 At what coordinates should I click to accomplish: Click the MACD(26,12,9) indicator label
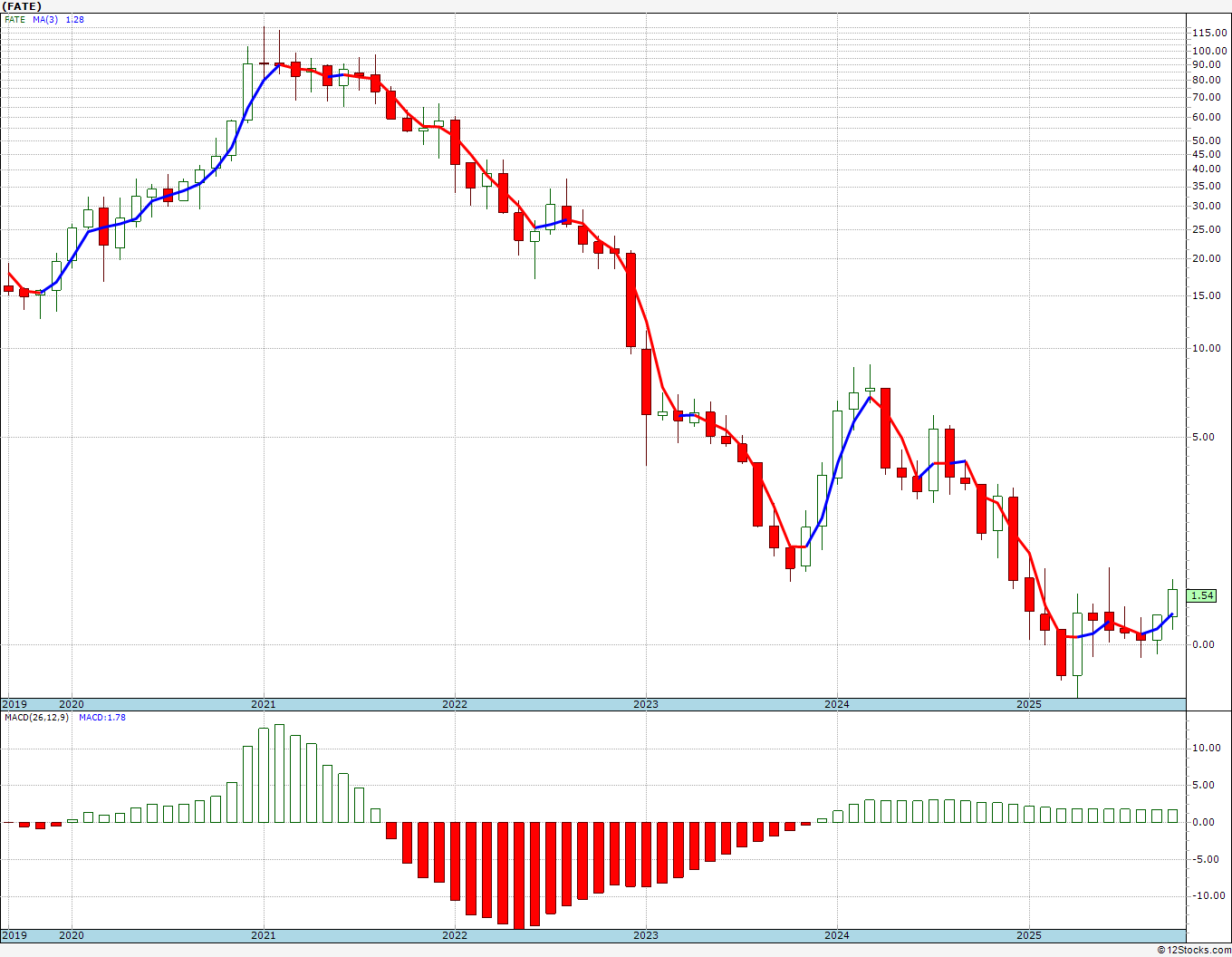click(36, 718)
